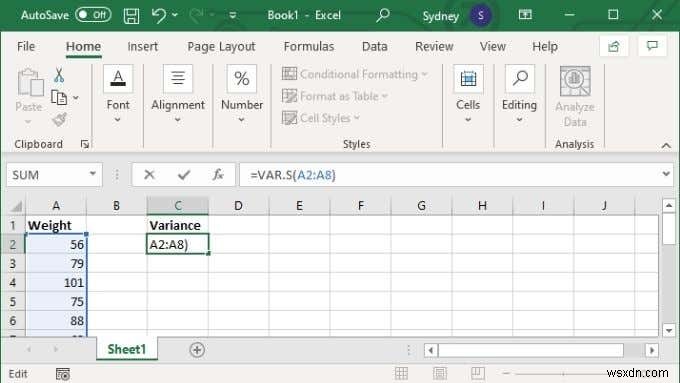Expand the formula bar chevron
Screen dimensions: 680x383
pos(666,174)
